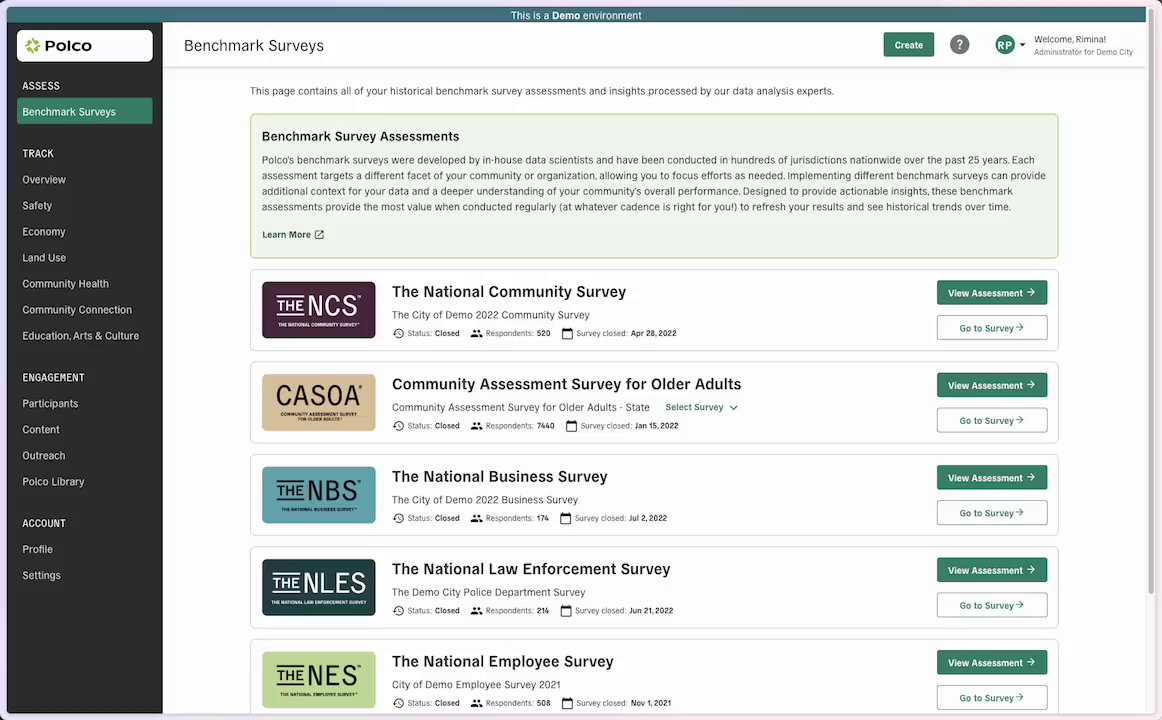Click the NBS survey logo thumbnail
This screenshot has width=1162, height=720.
319,496
